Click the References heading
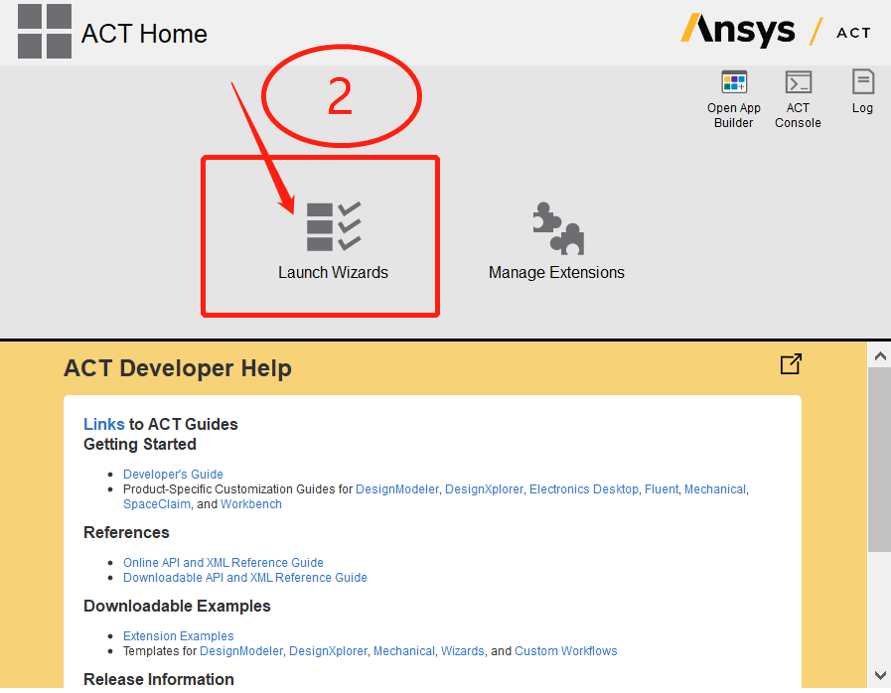Screen dimensions: 891x693 [126, 532]
